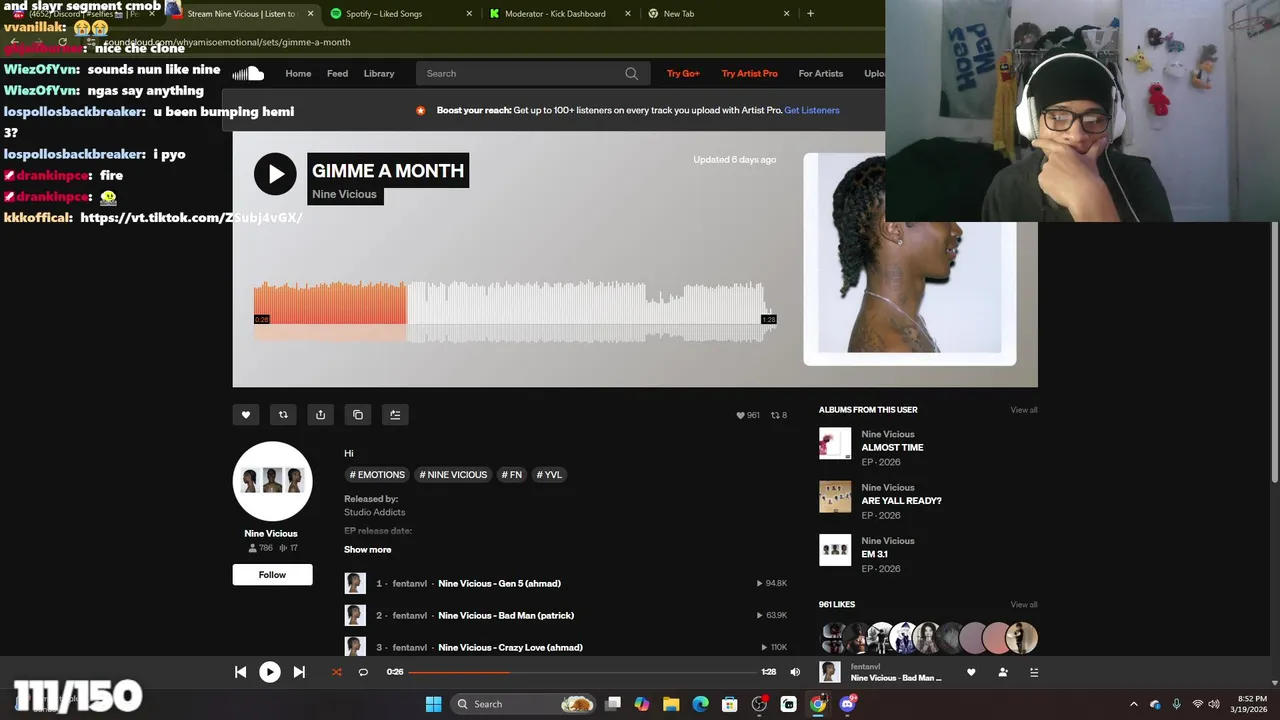Copy link using the copy icon button

point(358,415)
